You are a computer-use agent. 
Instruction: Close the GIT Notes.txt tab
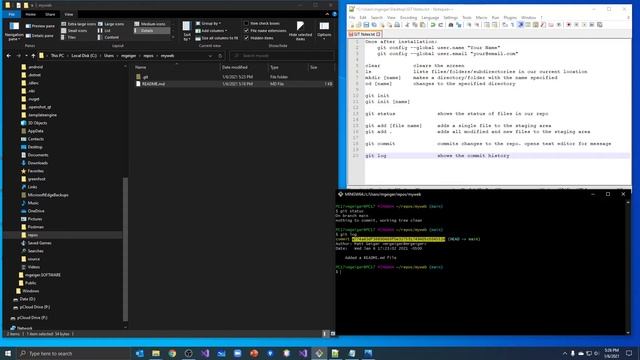coord(379,34)
